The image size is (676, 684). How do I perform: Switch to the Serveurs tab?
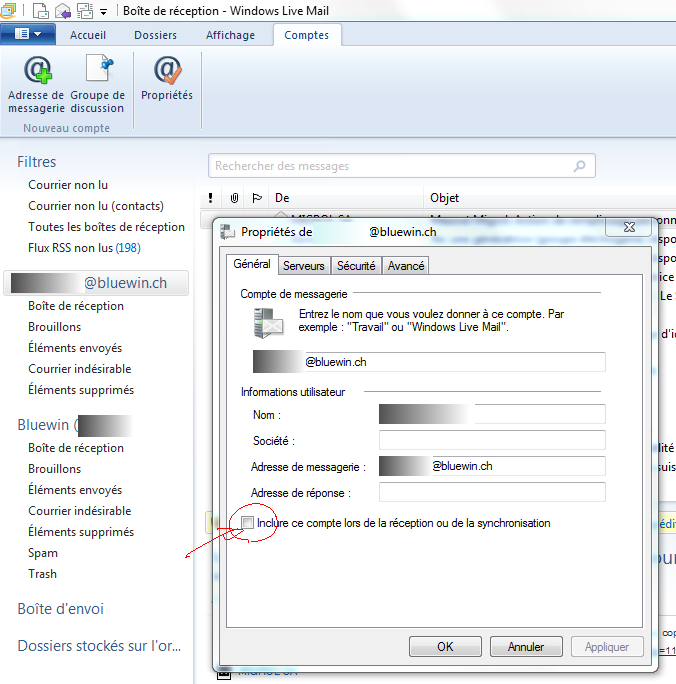(303, 266)
